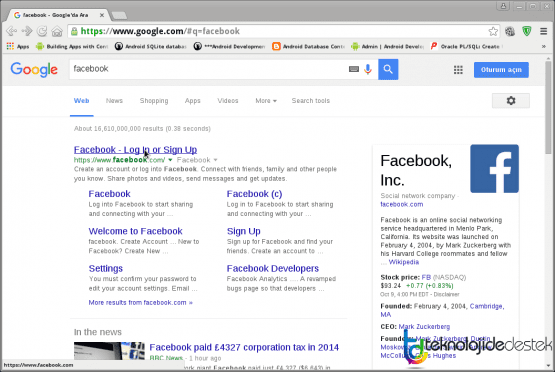Click the globe extension icon in toolbar
This screenshot has width=555, height=372.
click(x=510, y=31)
